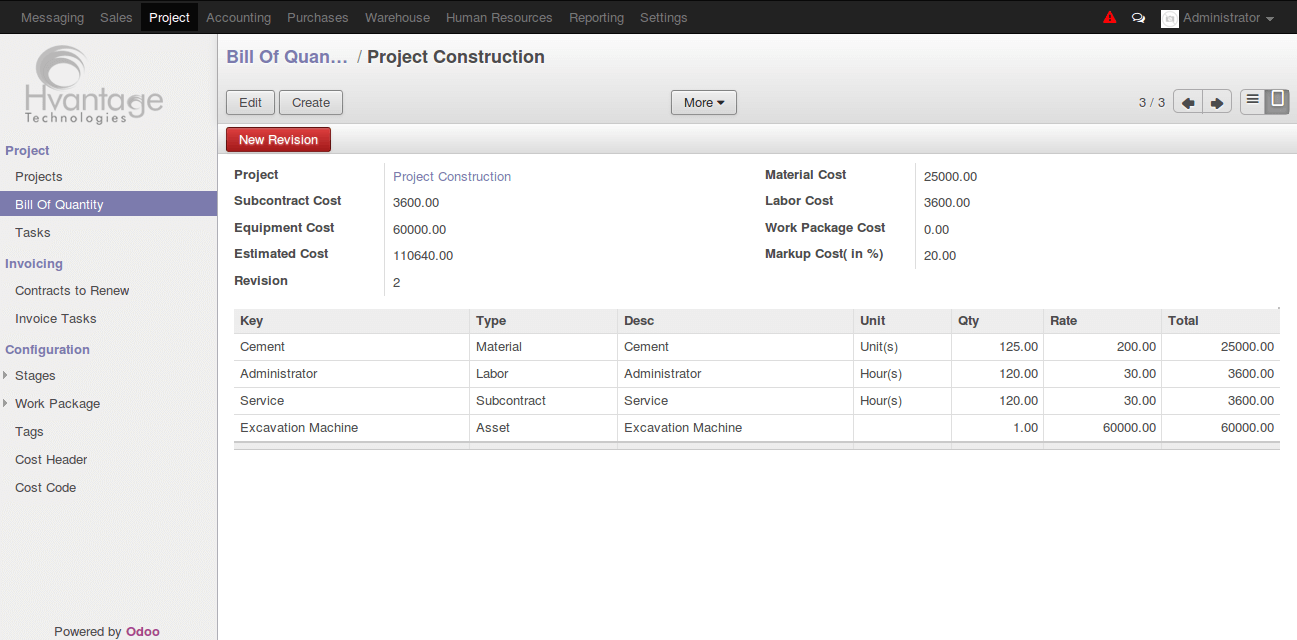1297x640 pixels.
Task: Expand the Work Package configuration item
Action: coord(57,404)
